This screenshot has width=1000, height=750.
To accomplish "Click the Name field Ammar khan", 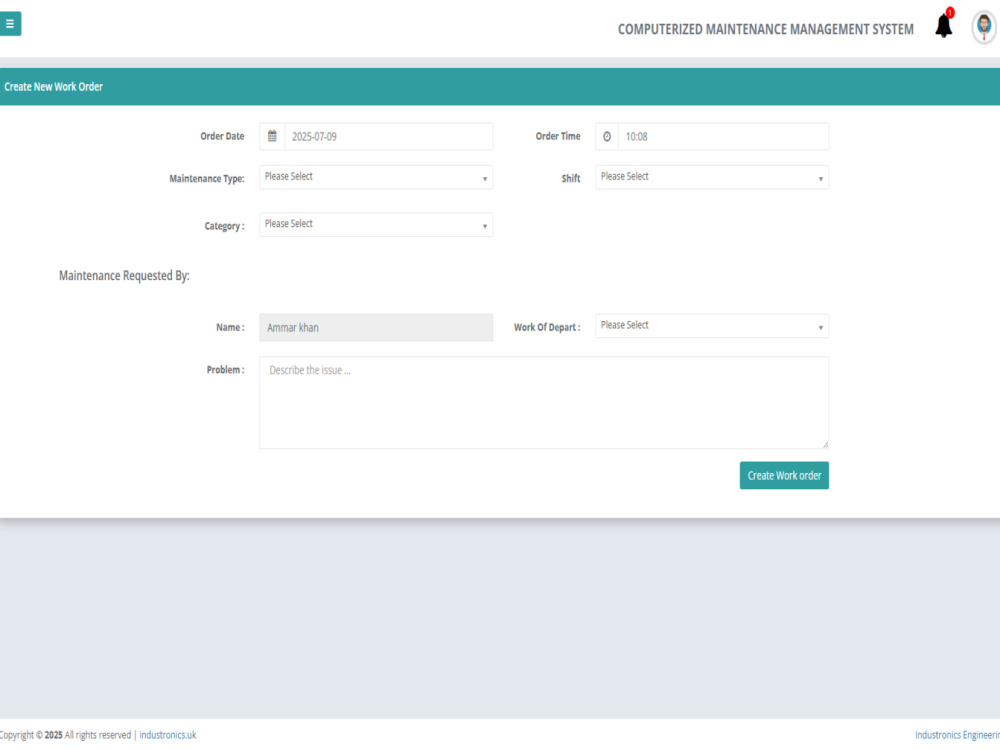I will pos(376,327).
